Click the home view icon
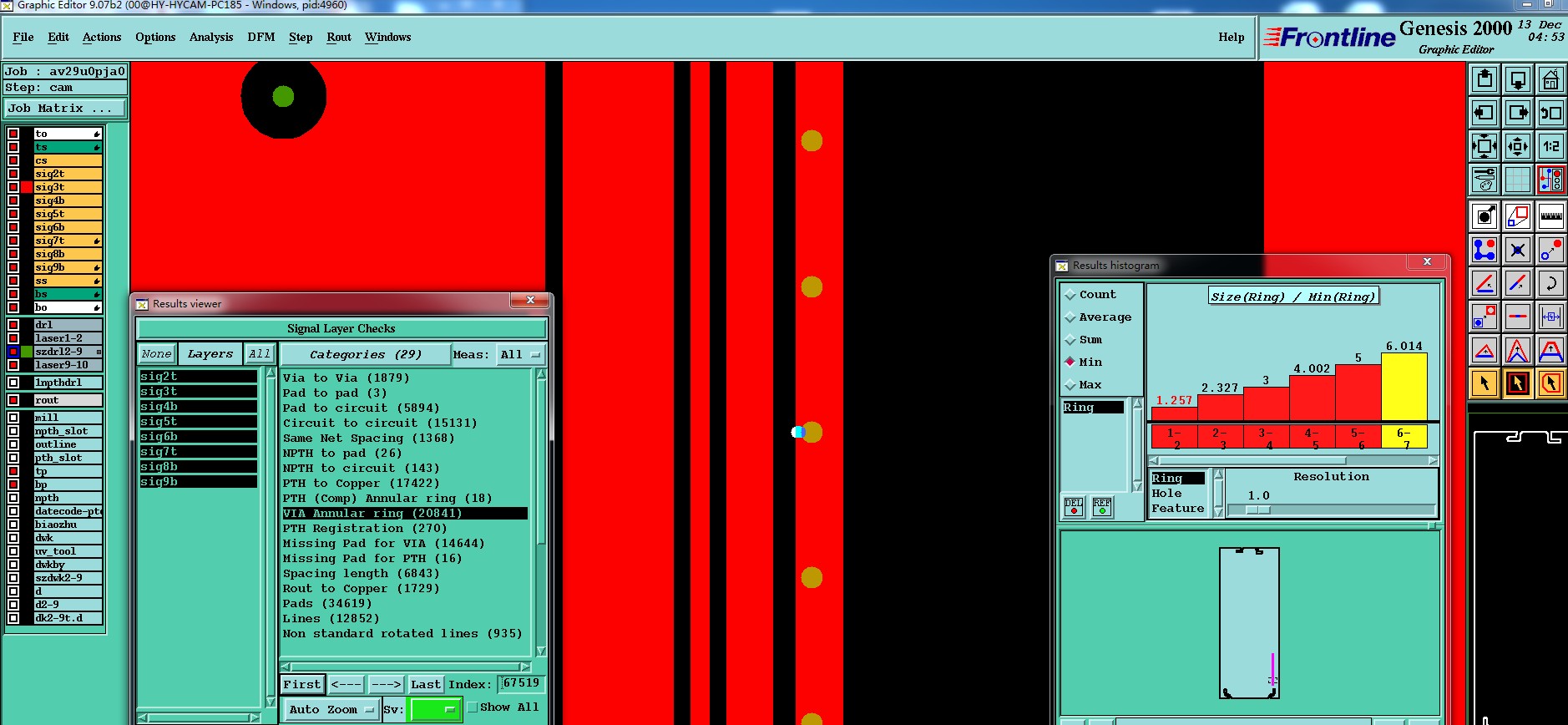This screenshot has height=725, width=1568. [x=1551, y=79]
